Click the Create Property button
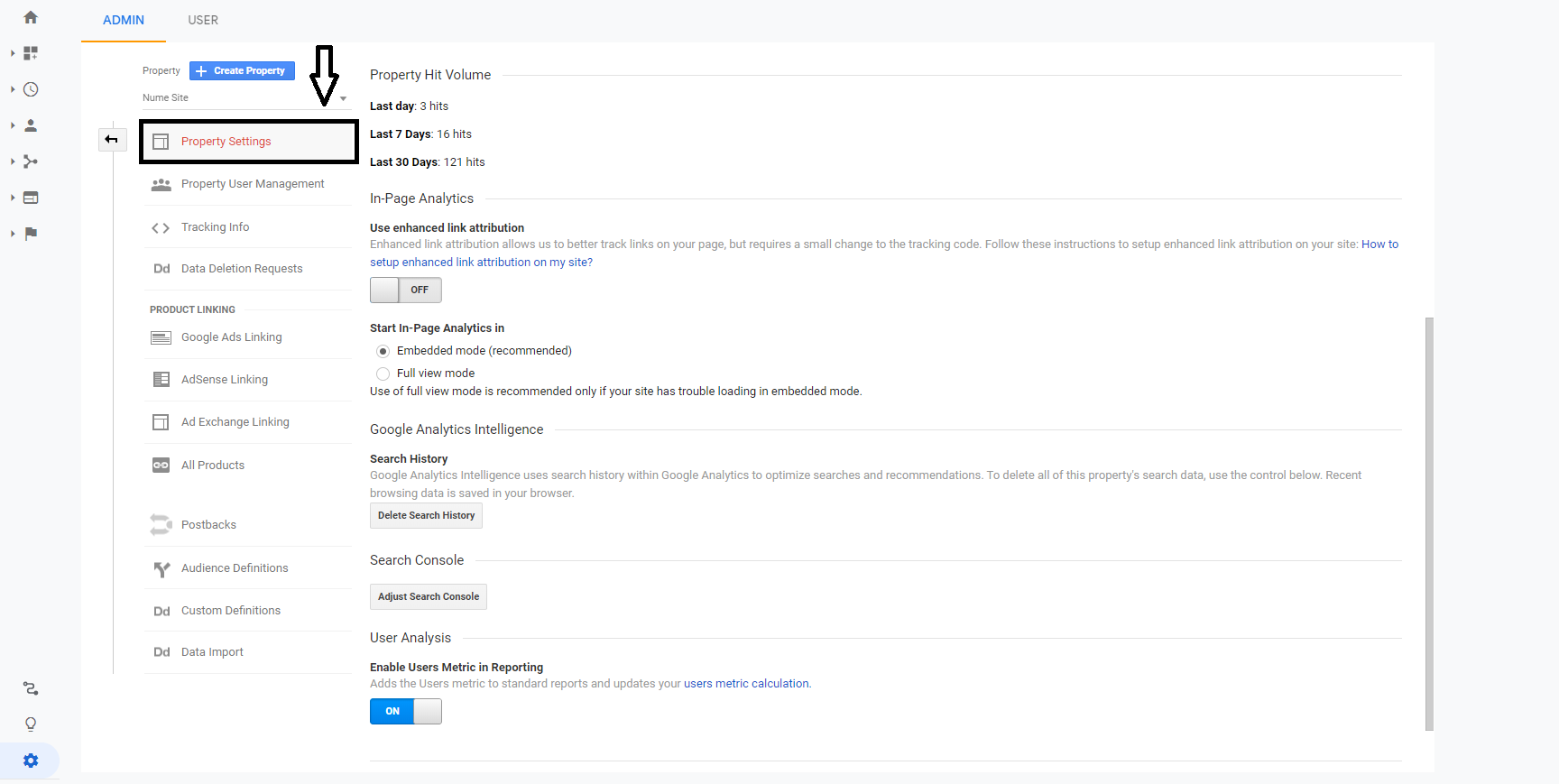Screen dimensions: 1559x784 tap(242, 70)
